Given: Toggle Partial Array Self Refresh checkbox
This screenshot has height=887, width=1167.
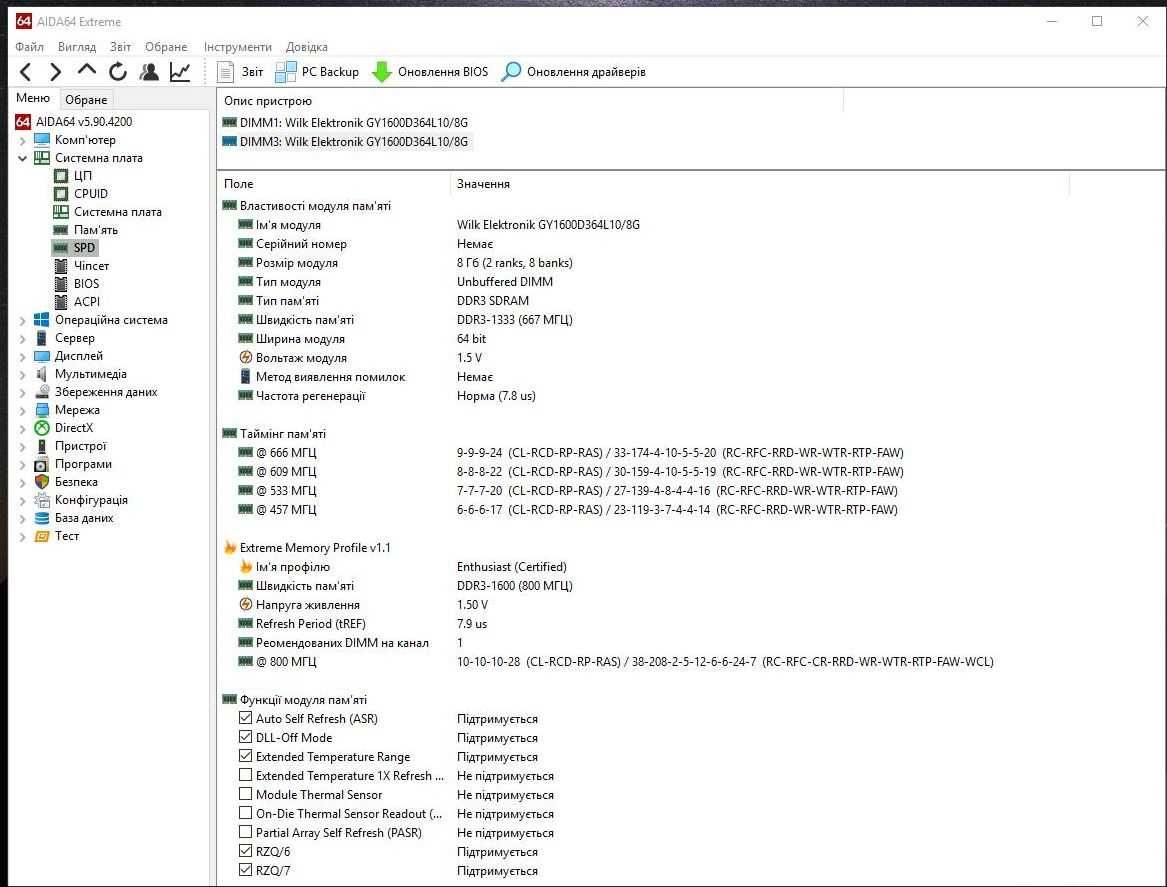Looking at the screenshot, I should click(x=246, y=832).
